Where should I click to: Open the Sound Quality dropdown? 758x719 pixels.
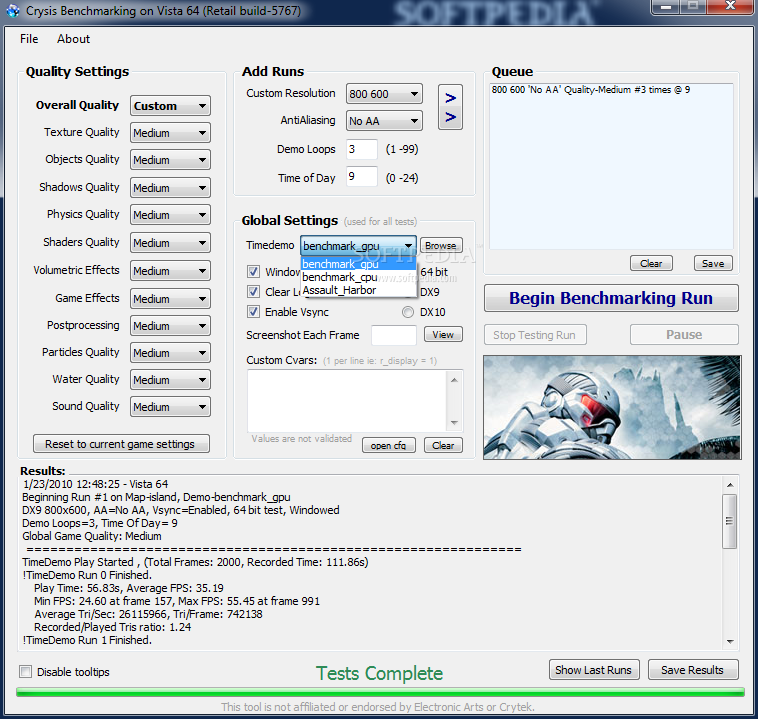pos(170,407)
